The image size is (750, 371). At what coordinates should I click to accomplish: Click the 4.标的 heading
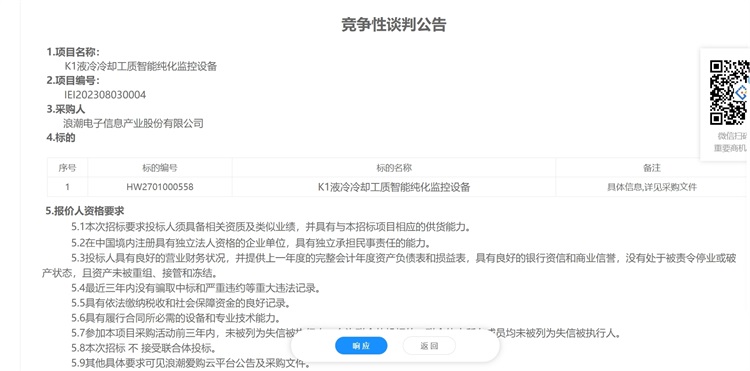pyautogui.click(x=61, y=138)
